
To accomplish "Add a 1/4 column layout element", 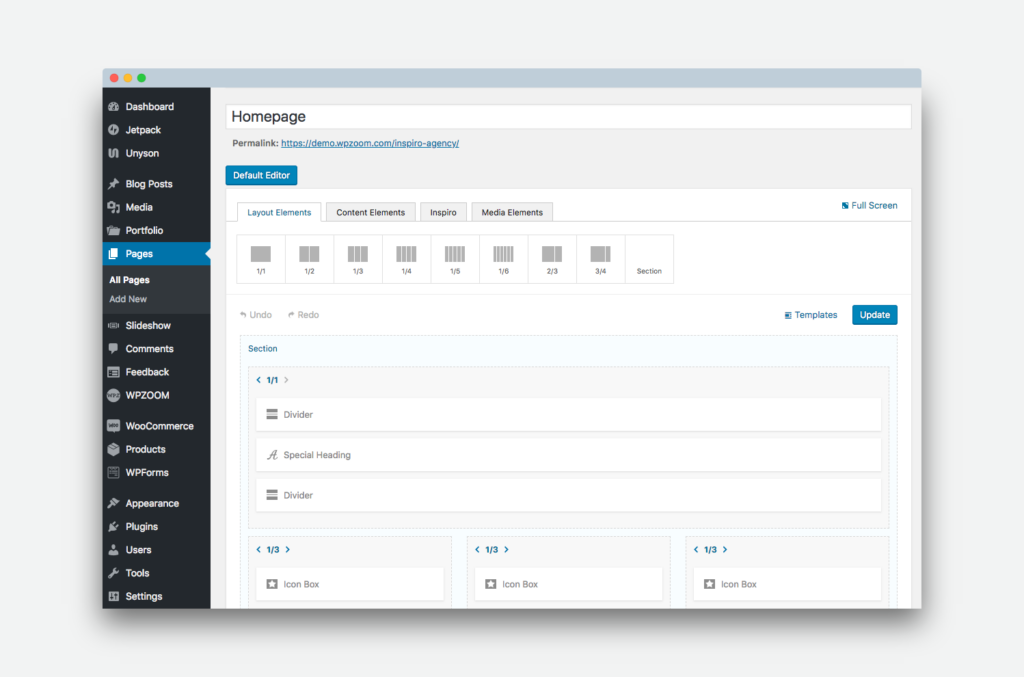I will coord(406,259).
